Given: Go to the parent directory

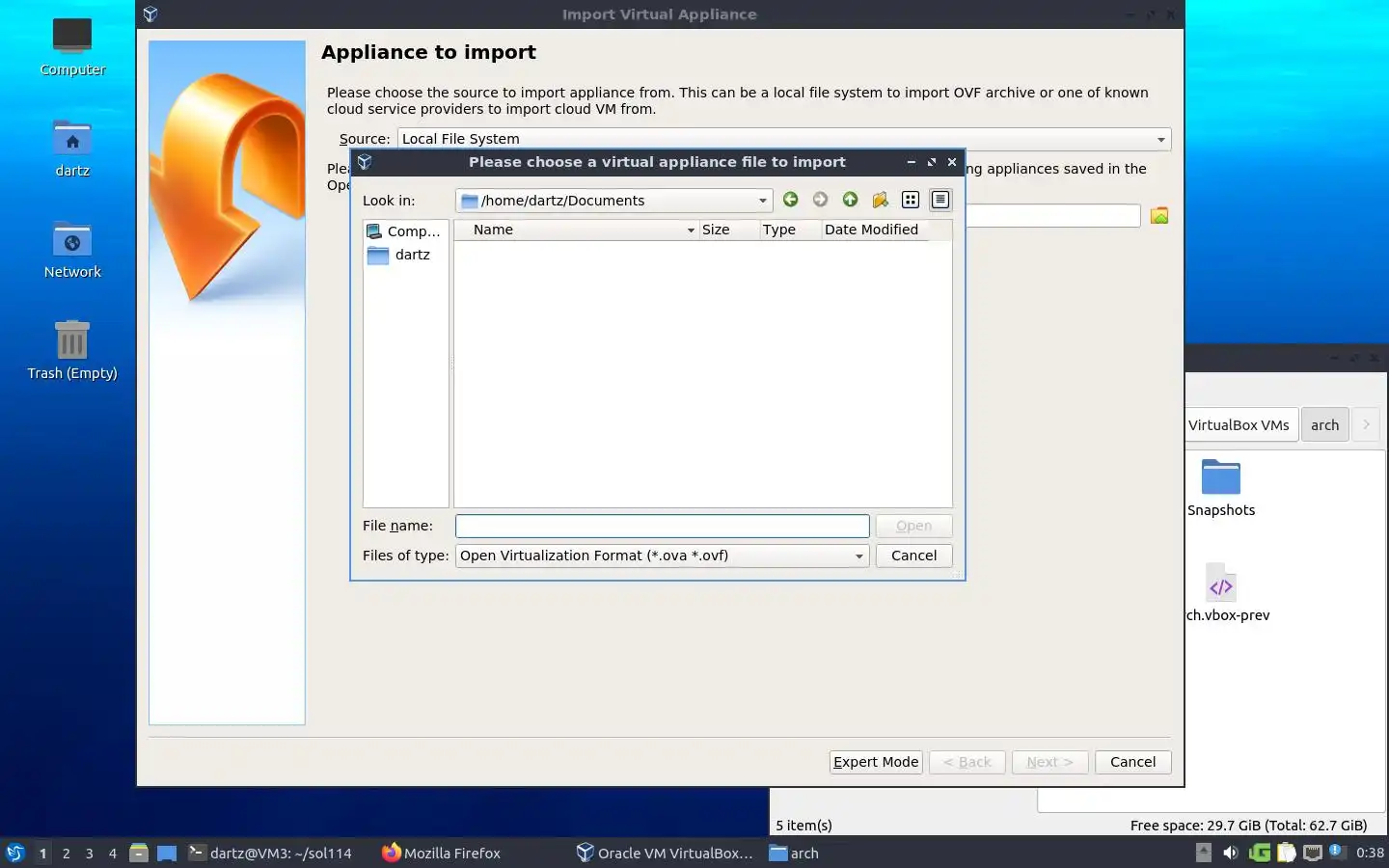Looking at the screenshot, I should (850, 200).
